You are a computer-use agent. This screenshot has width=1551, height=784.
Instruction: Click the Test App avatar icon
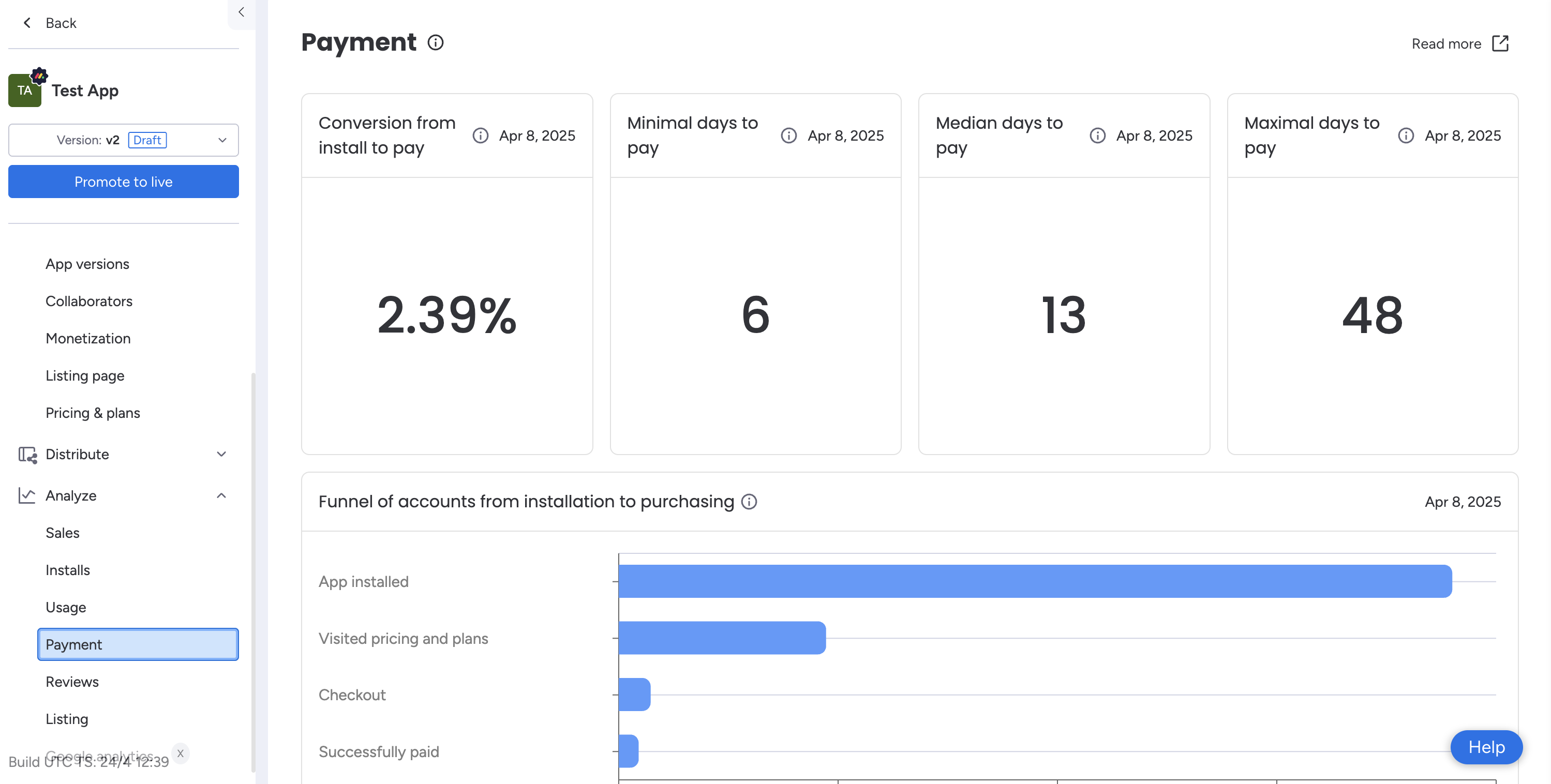pos(25,91)
